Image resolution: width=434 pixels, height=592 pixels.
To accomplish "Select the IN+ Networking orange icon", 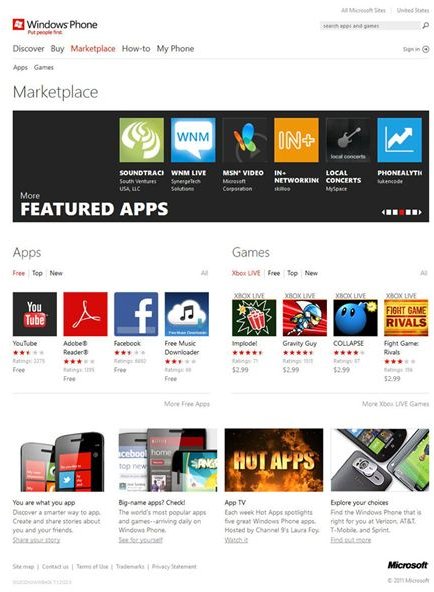I will [x=296, y=140].
